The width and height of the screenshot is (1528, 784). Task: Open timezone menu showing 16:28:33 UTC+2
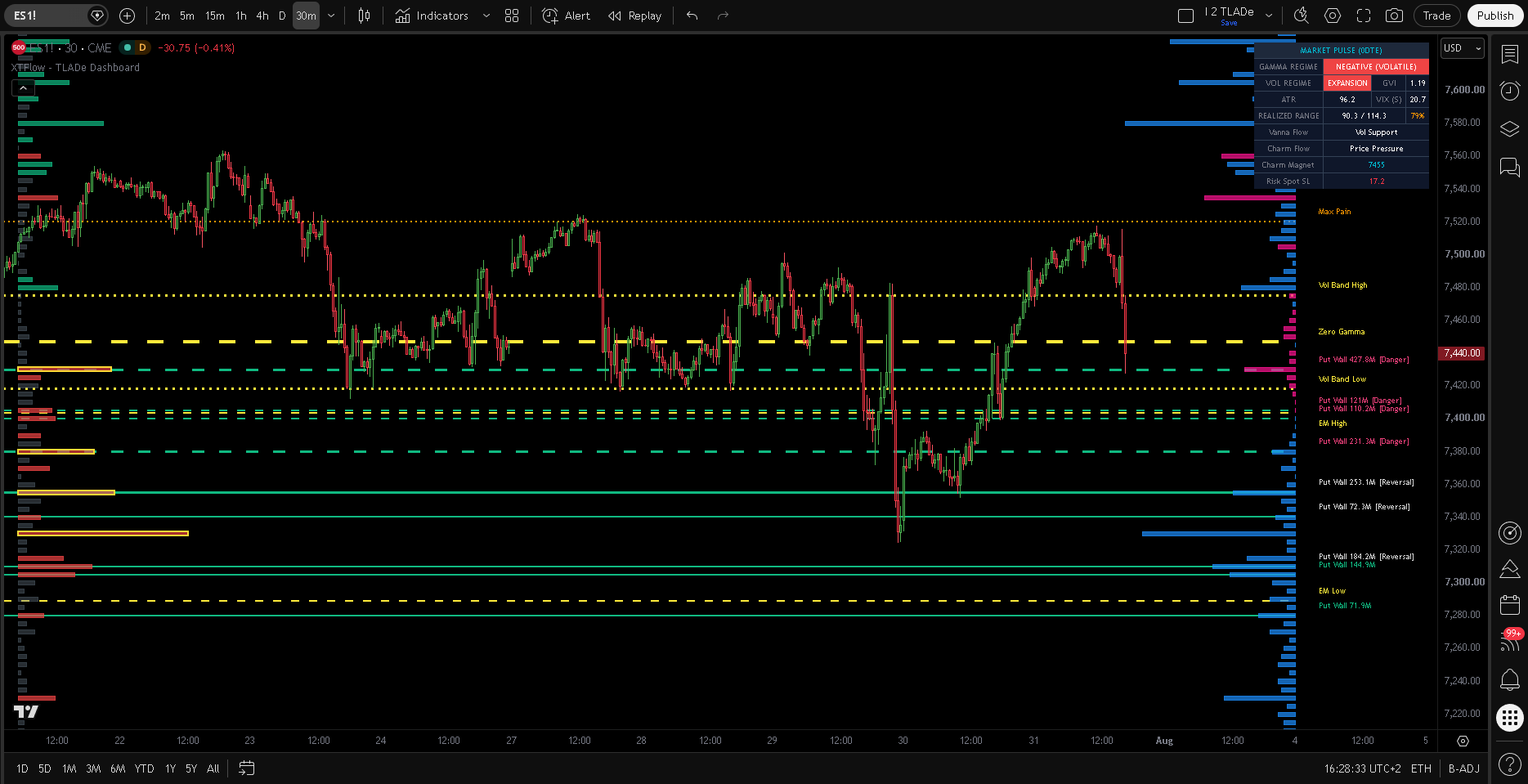[1362, 768]
